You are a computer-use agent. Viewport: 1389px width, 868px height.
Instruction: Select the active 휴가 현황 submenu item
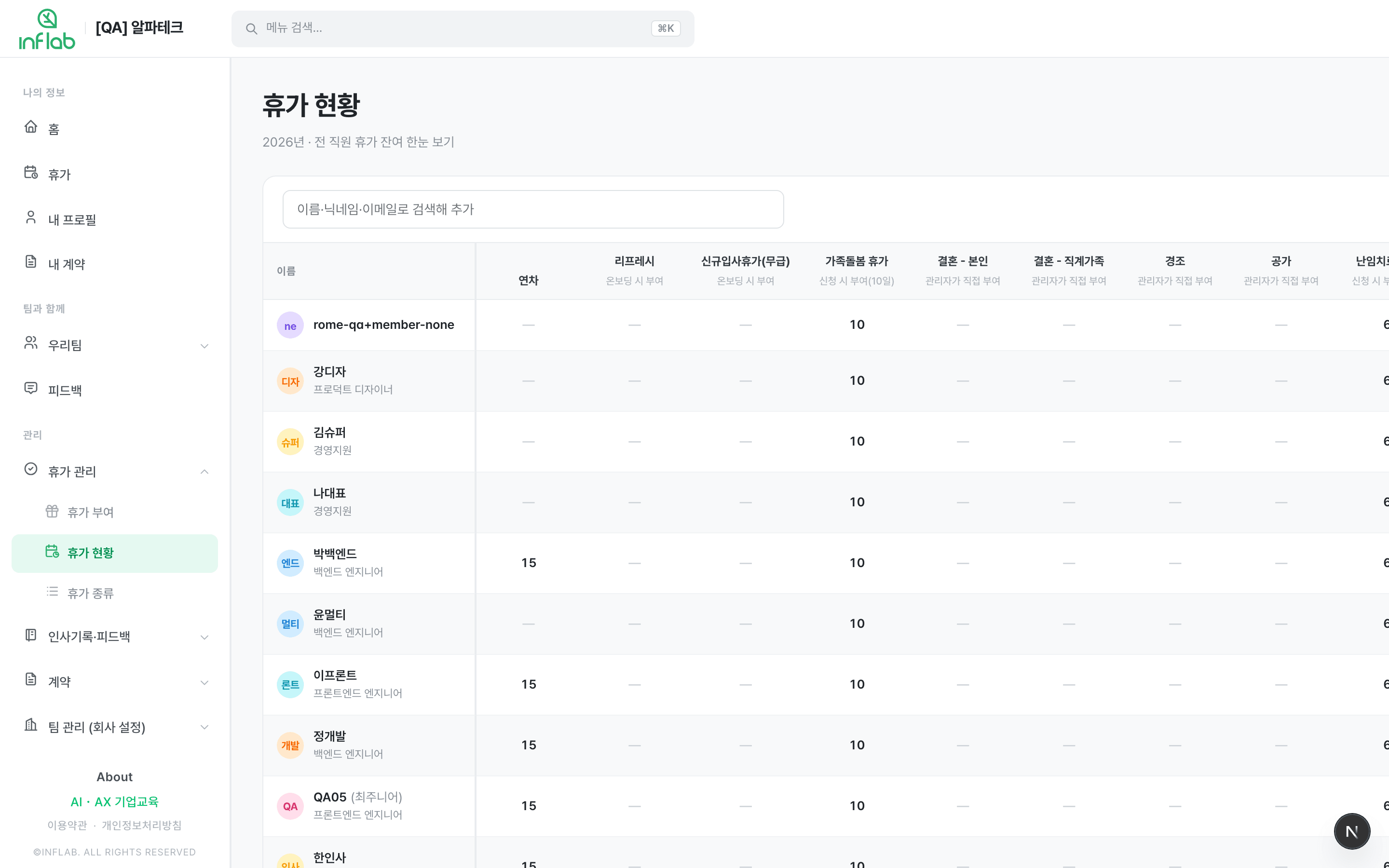click(x=115, y=553)
